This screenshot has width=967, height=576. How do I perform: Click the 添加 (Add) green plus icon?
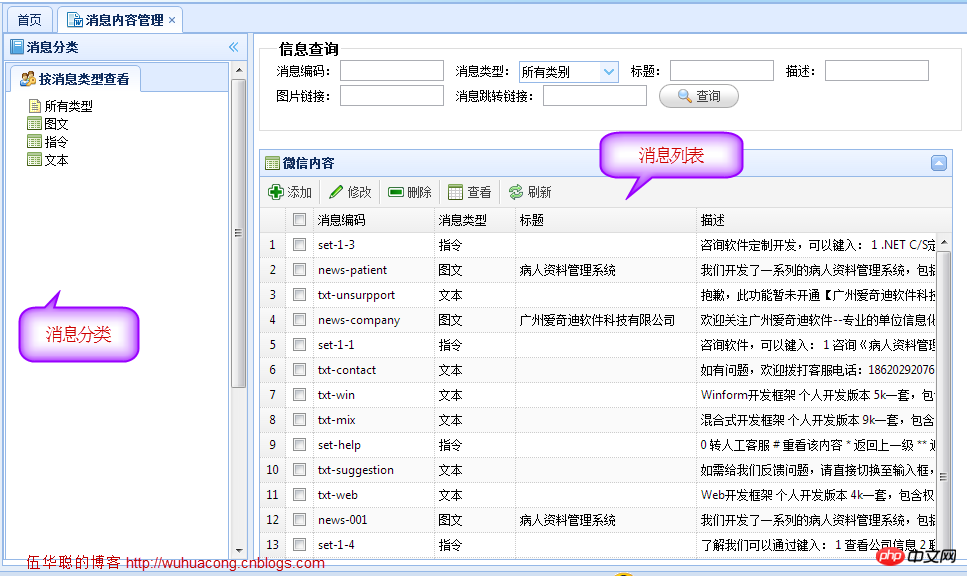pos(275,191)
